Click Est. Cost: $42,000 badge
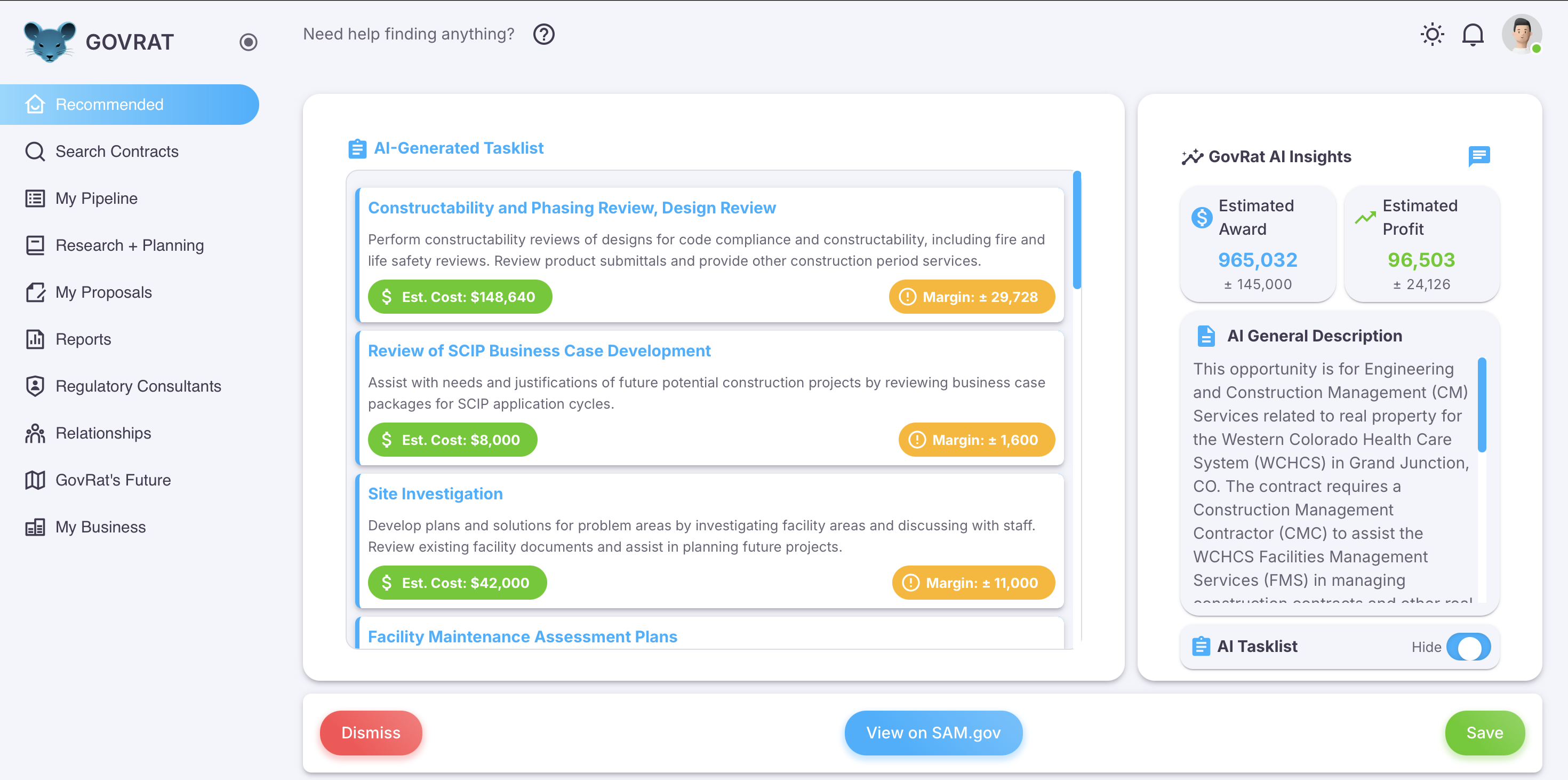The height and width of the screenshot is (780, 1568). [457, 582]
